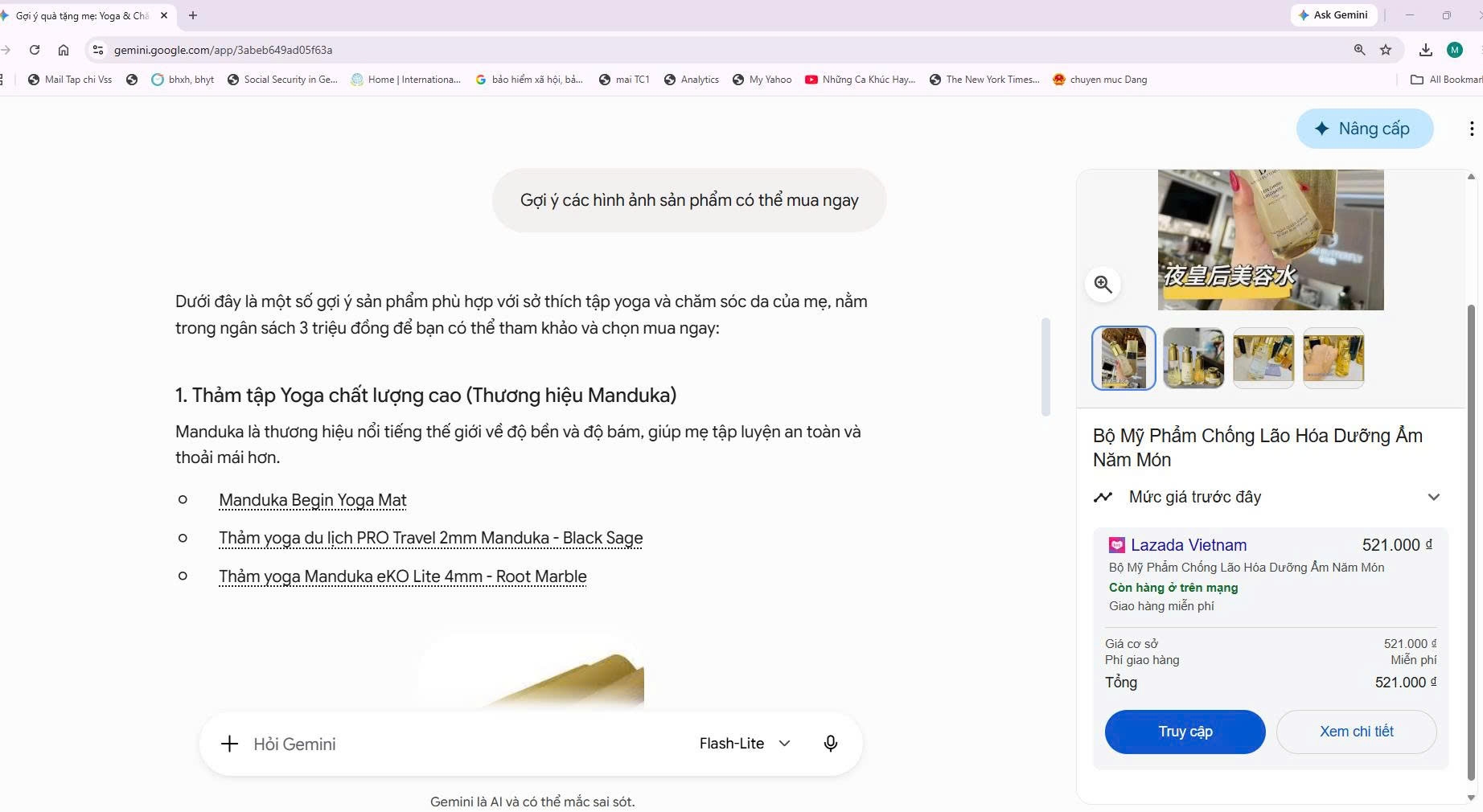Click the Tổng 521.000 ₫ total value
The height and width of the screenshot is (812, 1483).
tap(1405, 683)
